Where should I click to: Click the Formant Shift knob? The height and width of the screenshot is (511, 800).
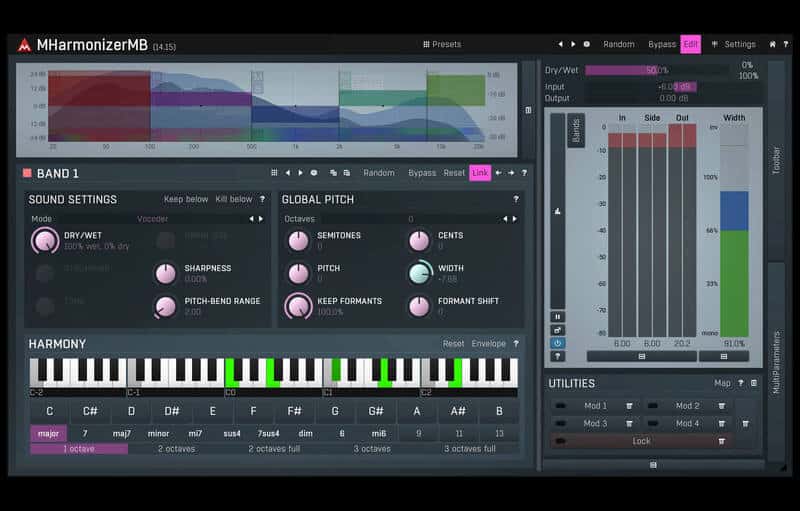(x=419, y=306)
